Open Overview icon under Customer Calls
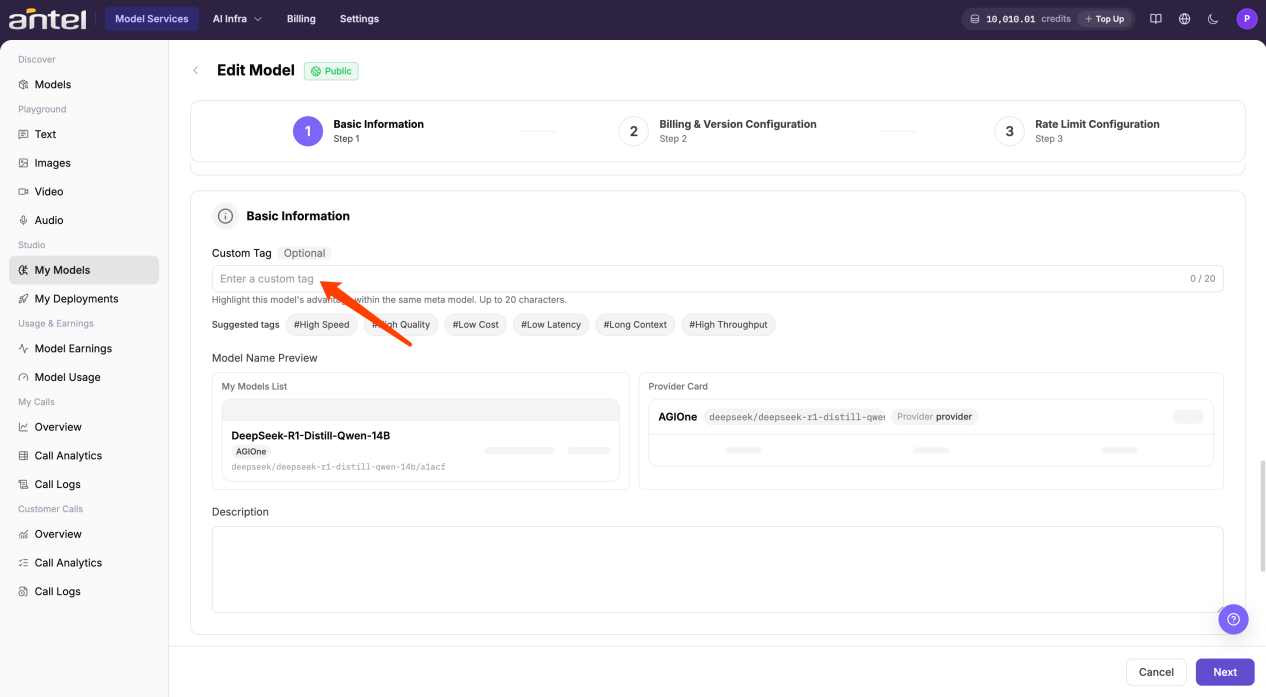This screenshot has width=1266, height=697. pos(24,534)
